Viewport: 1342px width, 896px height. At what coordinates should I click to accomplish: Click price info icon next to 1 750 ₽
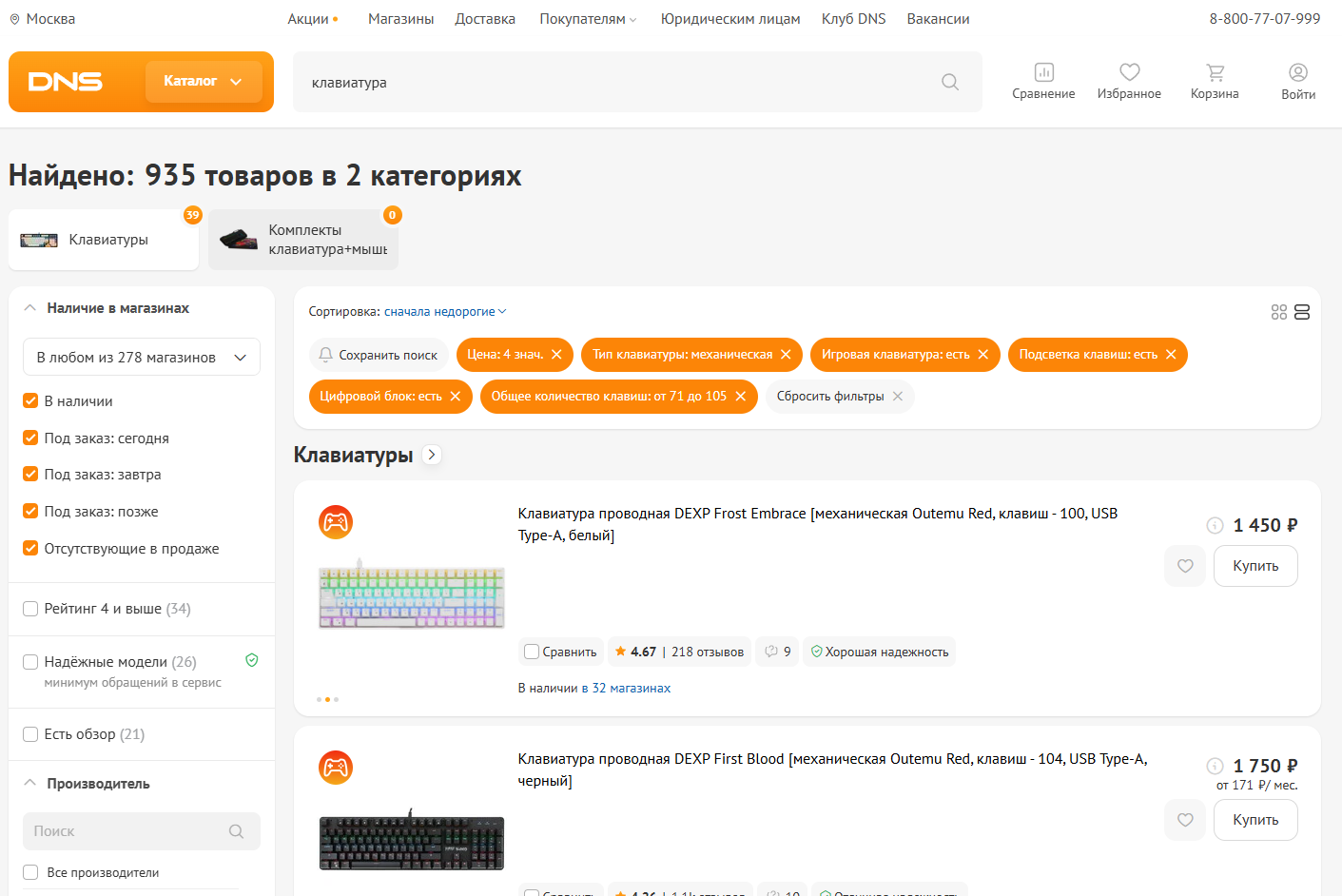pyautogui.click(x=1215, y=766)
